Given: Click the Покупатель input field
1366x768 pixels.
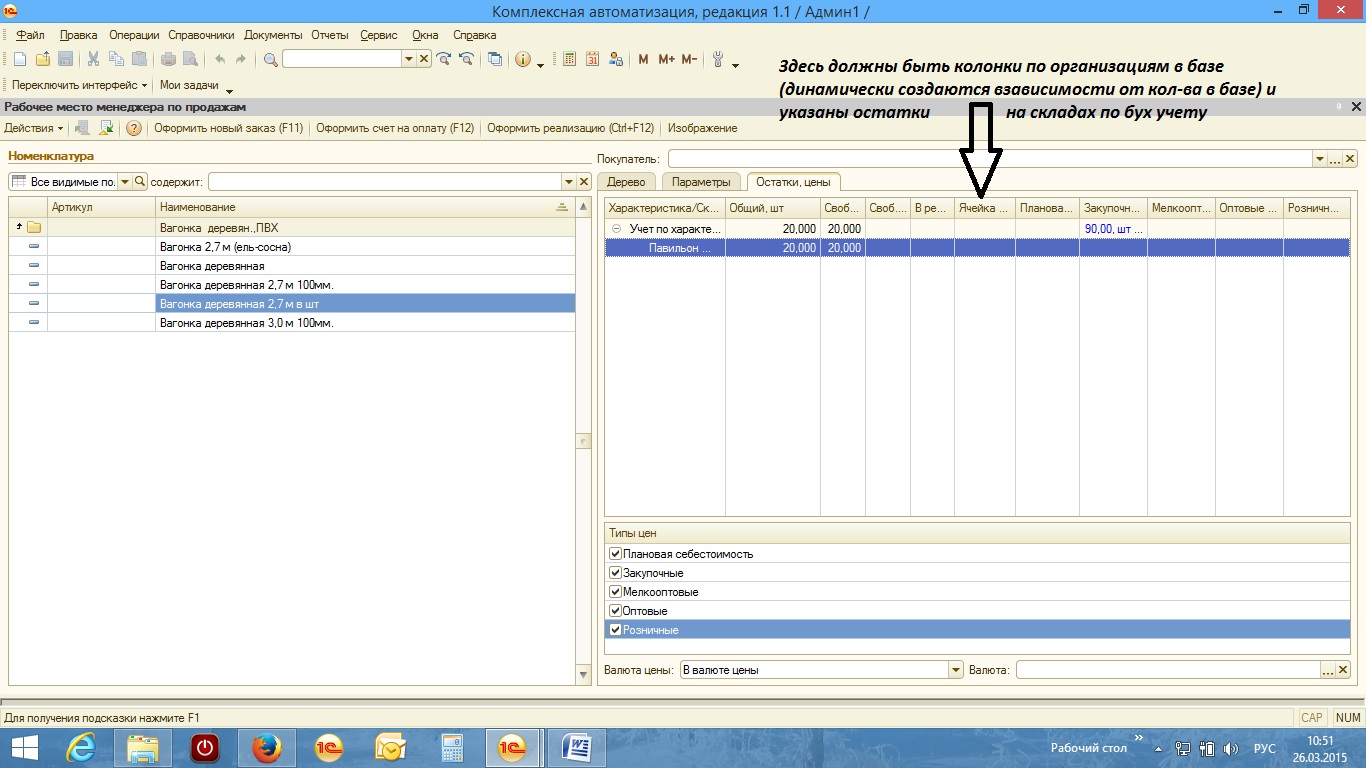Looking at the screenshot, I should coord(989,159).
